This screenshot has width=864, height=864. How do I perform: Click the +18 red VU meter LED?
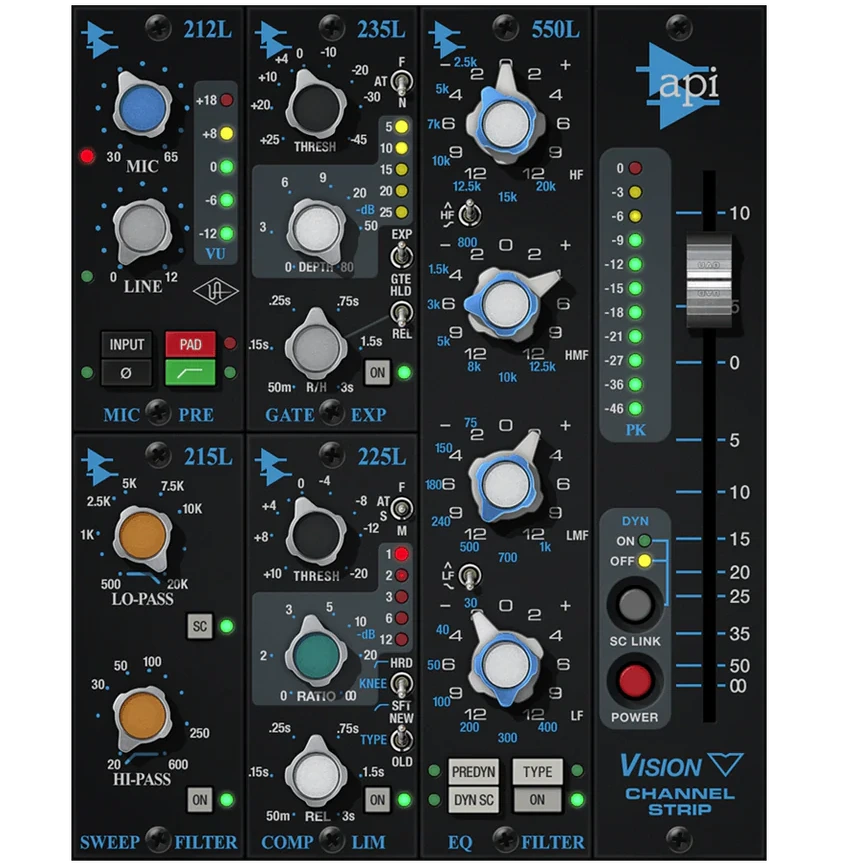226,100
